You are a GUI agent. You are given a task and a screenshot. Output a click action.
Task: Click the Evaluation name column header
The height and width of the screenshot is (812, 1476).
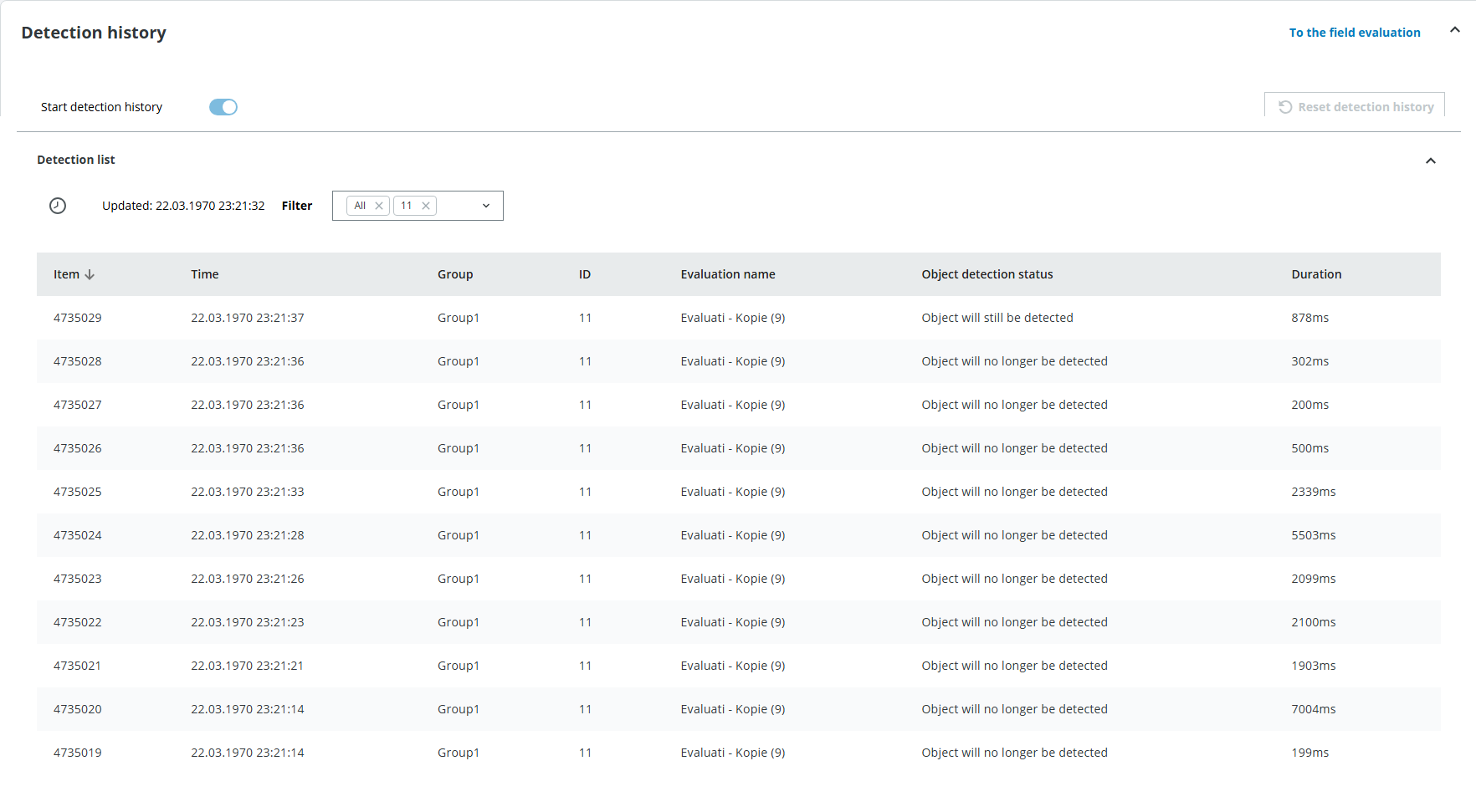pos(728,274)
